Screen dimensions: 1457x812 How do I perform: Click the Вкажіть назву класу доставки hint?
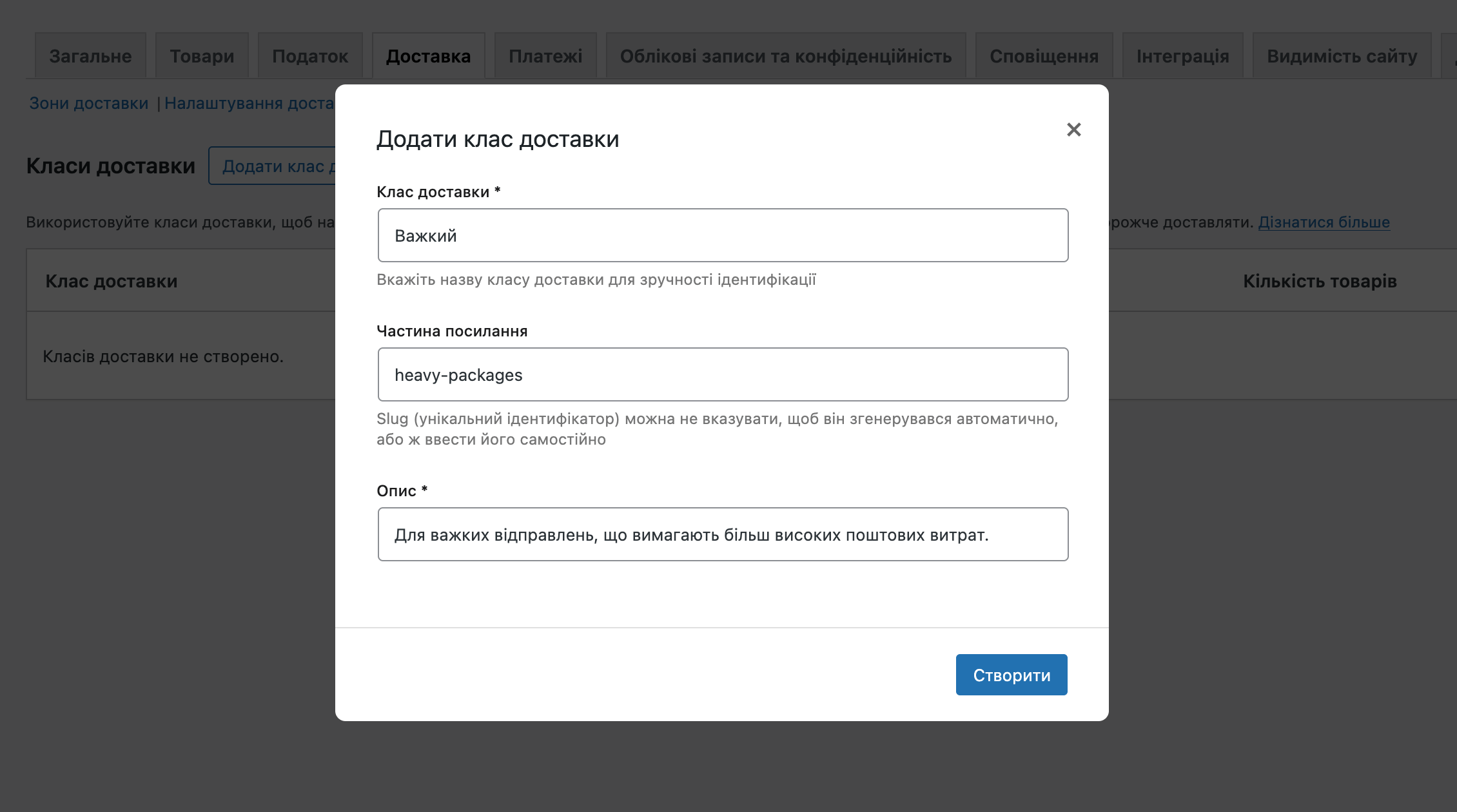(x=596, y=279)
